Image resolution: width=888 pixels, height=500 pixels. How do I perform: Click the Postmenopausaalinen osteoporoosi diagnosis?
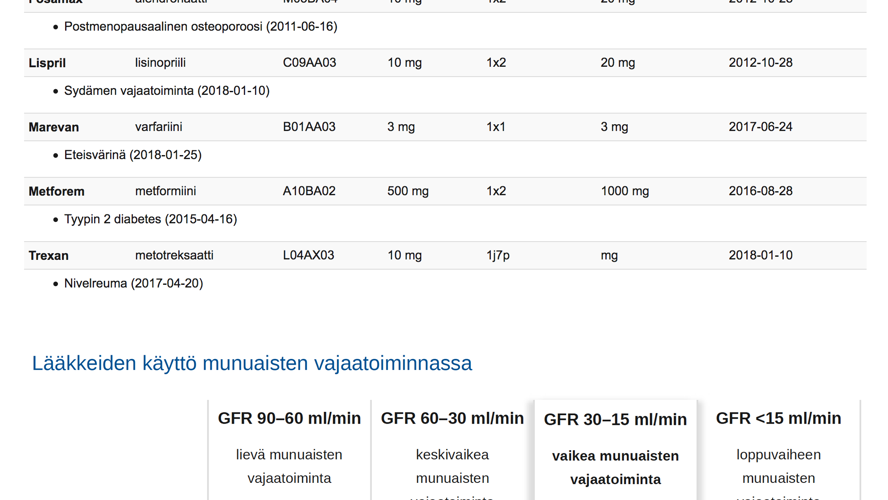200,27
